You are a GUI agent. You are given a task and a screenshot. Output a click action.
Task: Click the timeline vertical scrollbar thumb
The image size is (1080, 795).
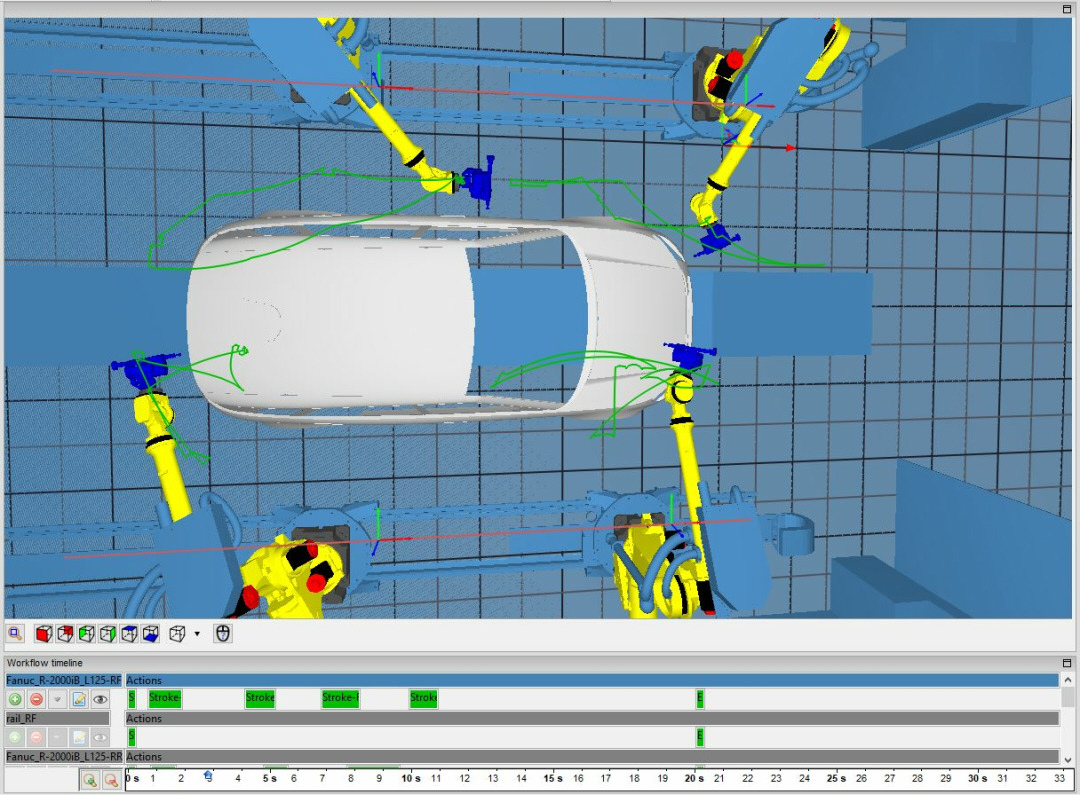1068,696
